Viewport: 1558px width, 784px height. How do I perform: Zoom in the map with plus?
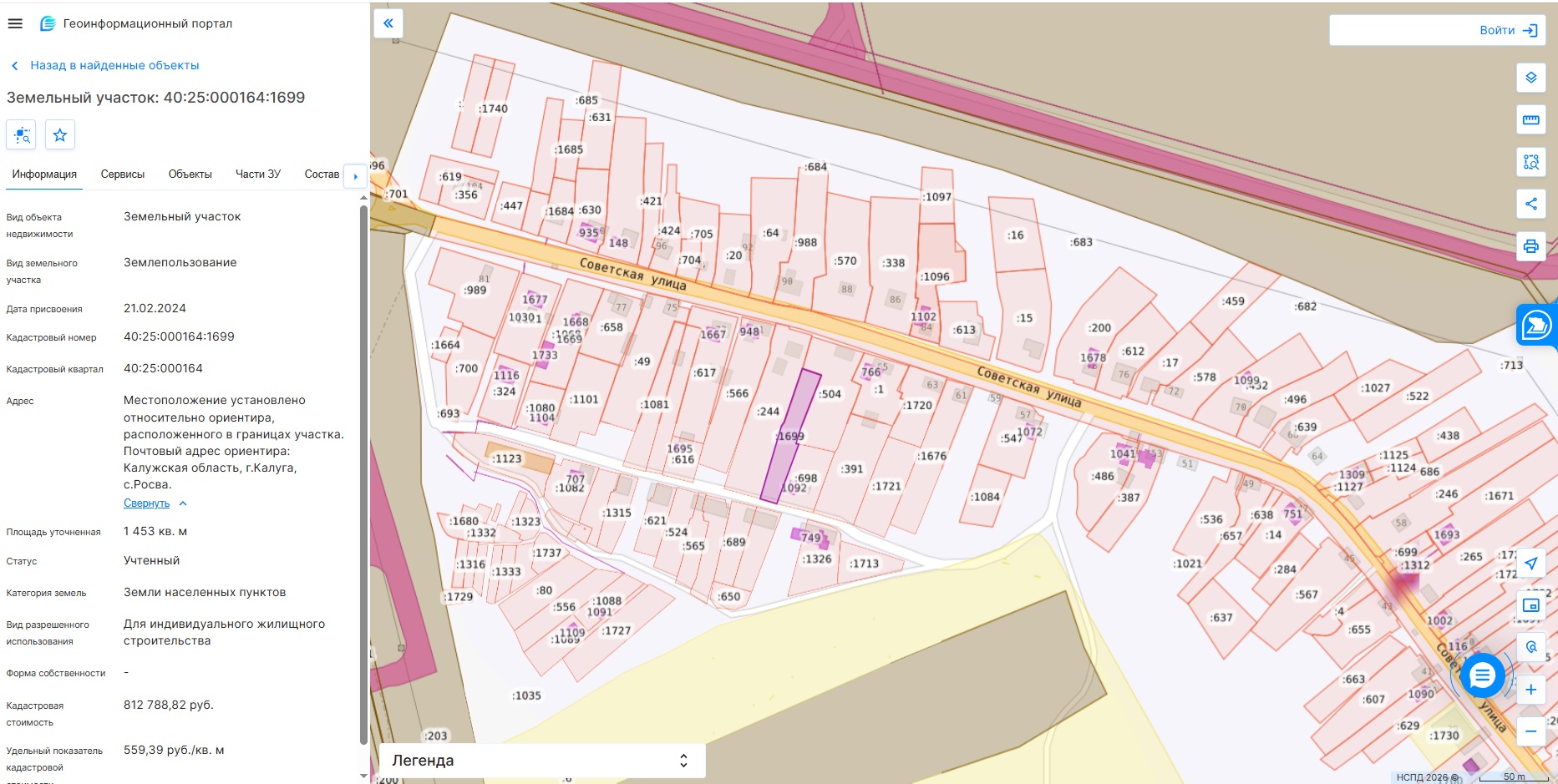point(1530,690)
